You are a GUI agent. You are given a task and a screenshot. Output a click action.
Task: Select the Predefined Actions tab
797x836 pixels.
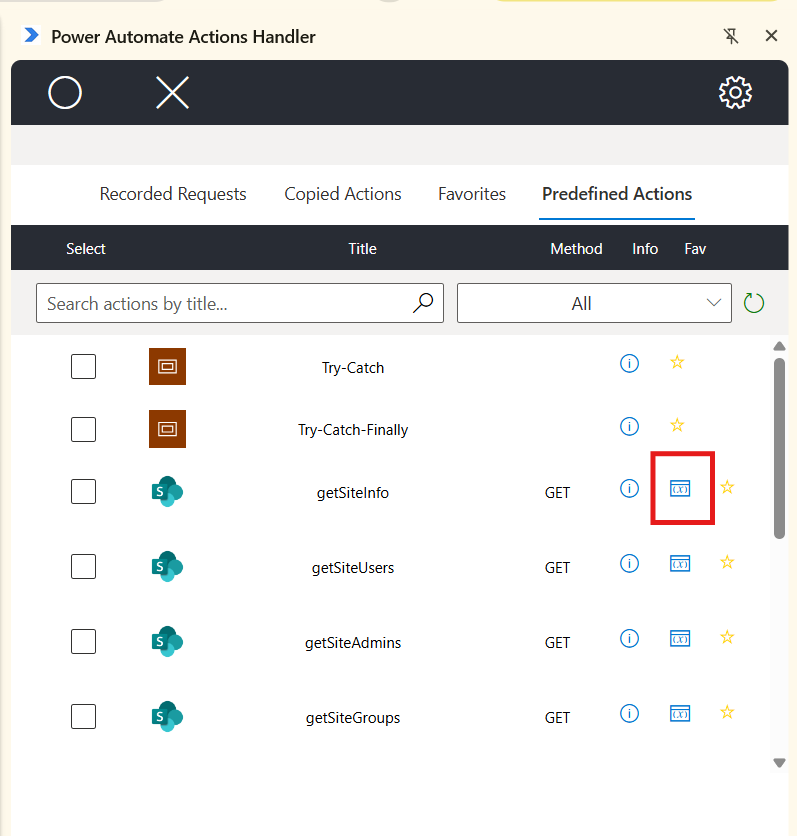(617, 194)
